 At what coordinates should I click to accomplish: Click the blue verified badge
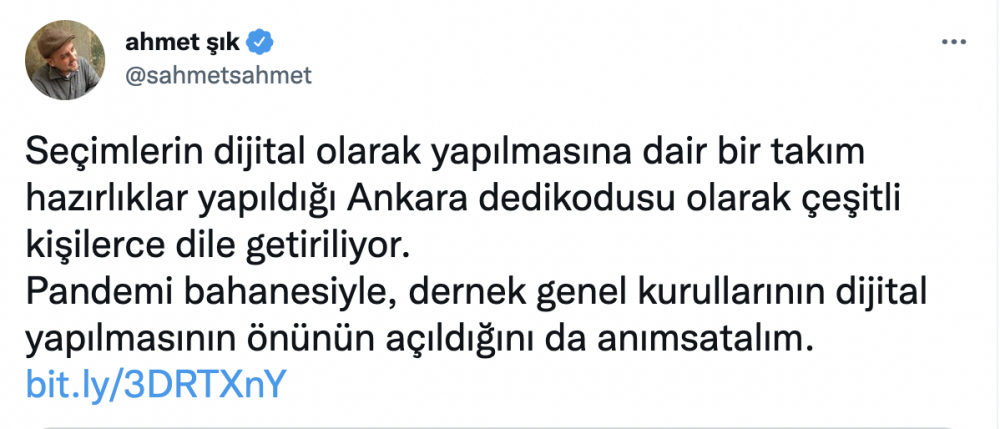(258, 43)
